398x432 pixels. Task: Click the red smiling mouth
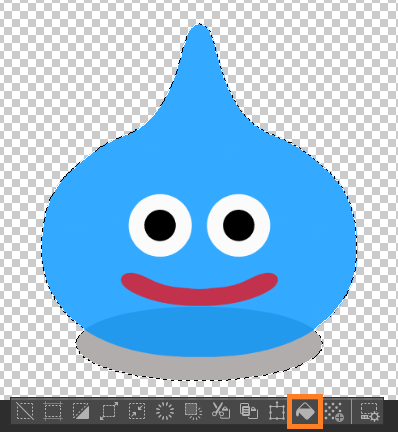[x=199, y=289]
